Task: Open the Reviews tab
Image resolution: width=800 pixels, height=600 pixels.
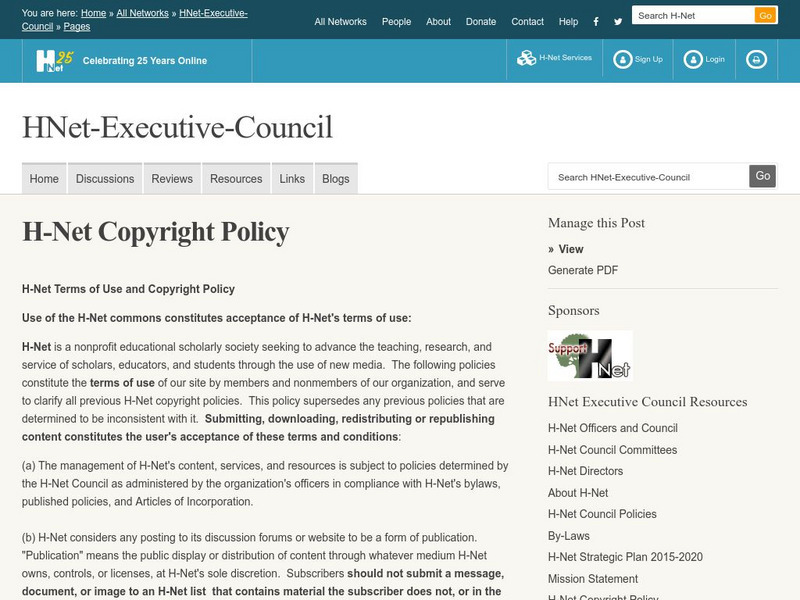Action: point(172,178)
